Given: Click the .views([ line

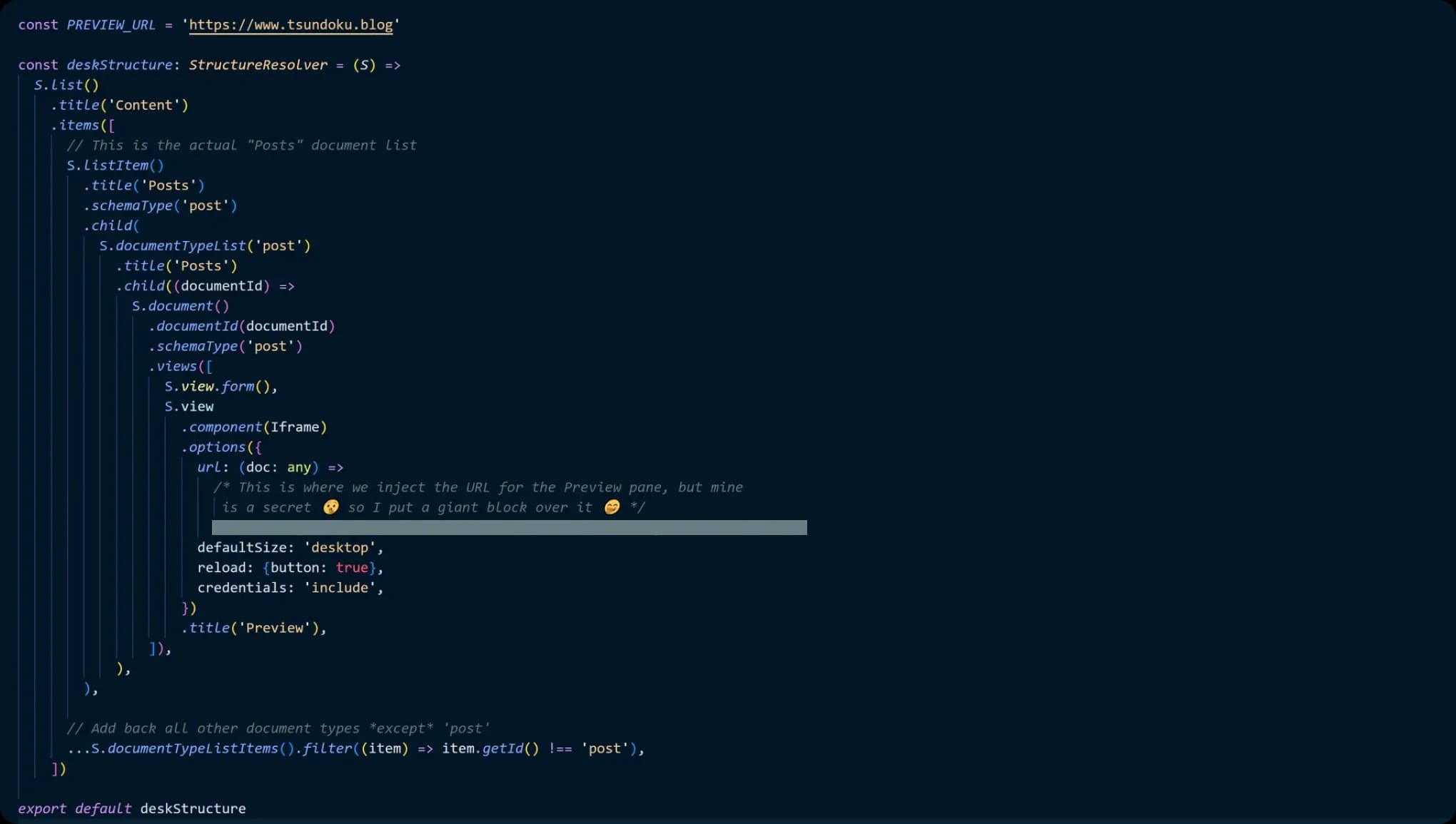Looking at the screenshot, I should (181, 366).
